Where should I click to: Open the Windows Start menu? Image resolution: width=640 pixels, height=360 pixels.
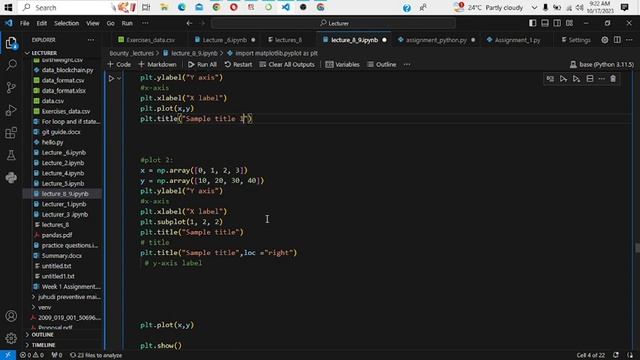[x=8, y=7]
